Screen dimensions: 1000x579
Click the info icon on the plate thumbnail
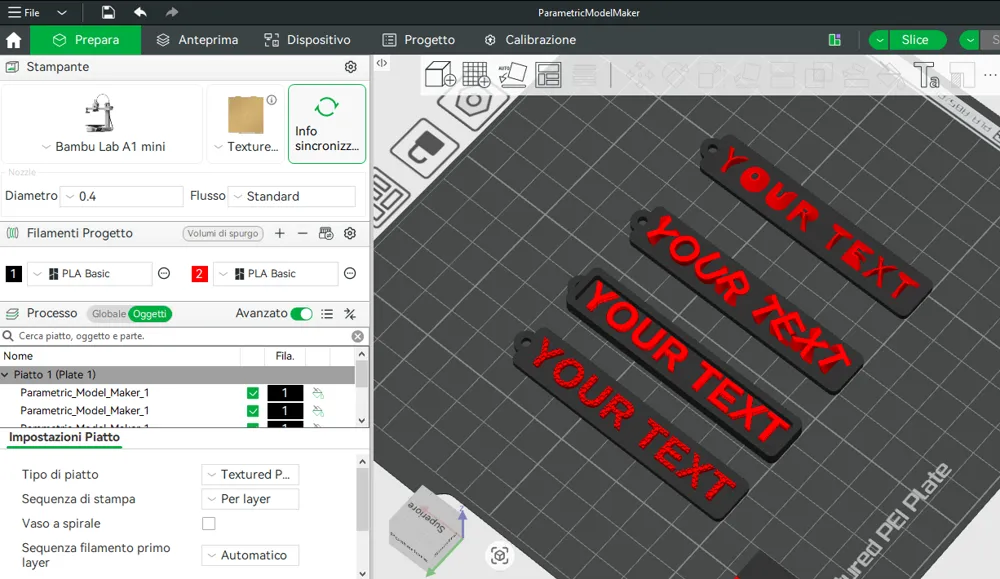tap(272, 100)
